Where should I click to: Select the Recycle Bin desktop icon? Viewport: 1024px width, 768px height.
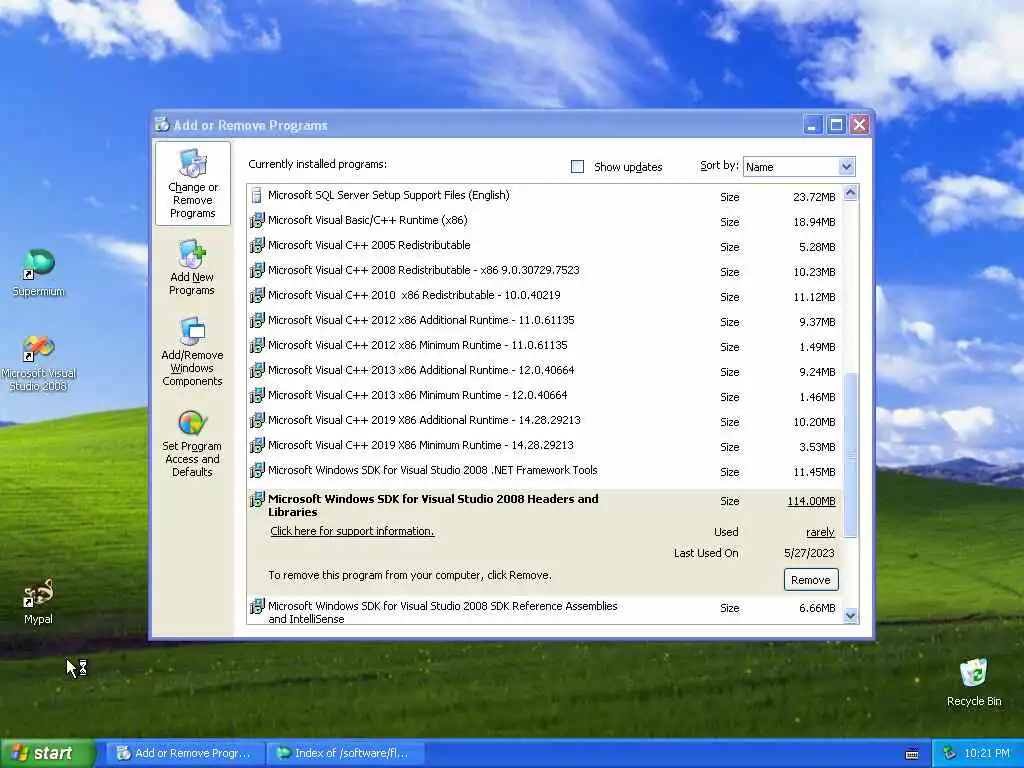point(974,682)
